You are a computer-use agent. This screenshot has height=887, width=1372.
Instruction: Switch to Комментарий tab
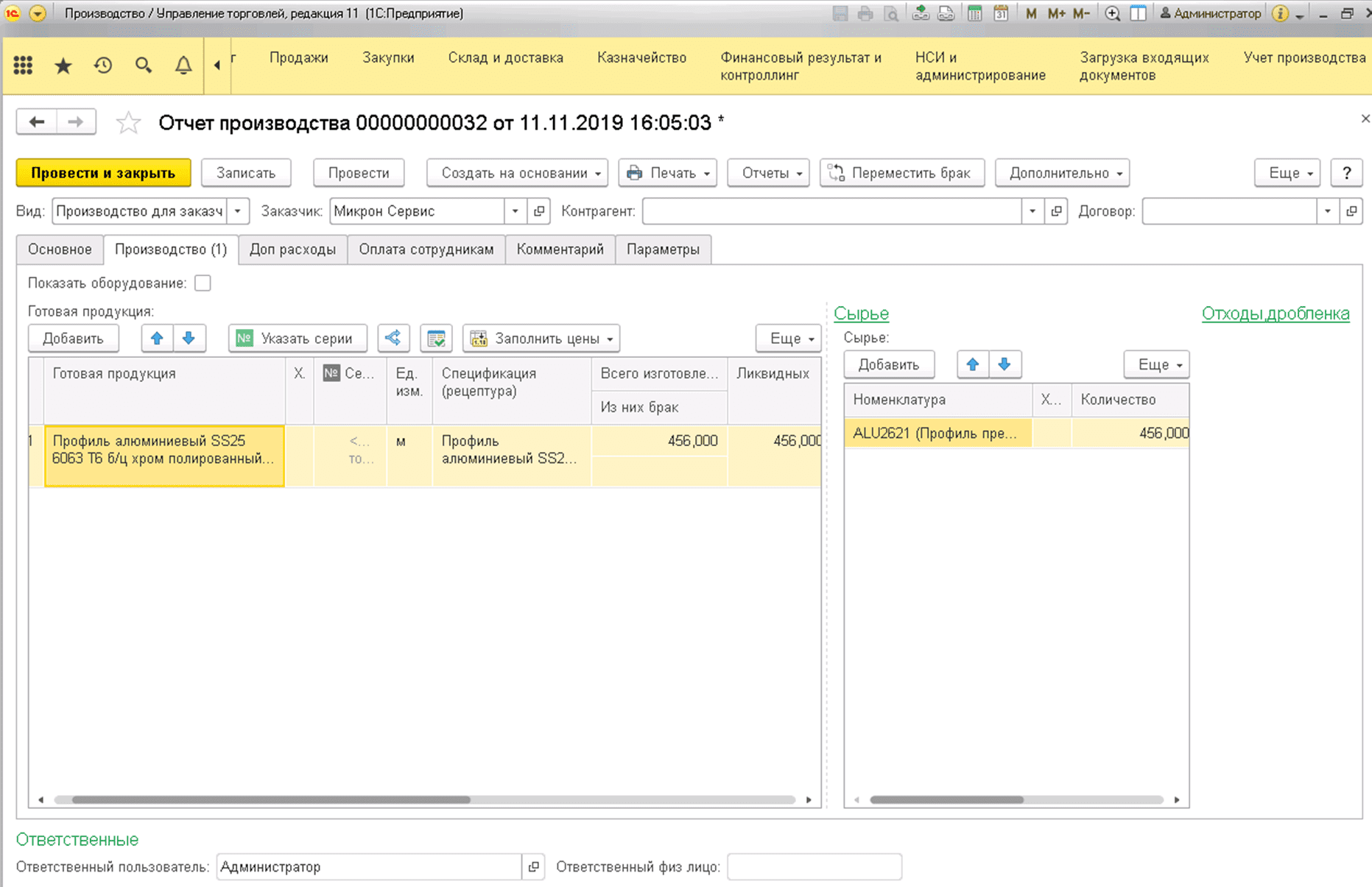560,250
